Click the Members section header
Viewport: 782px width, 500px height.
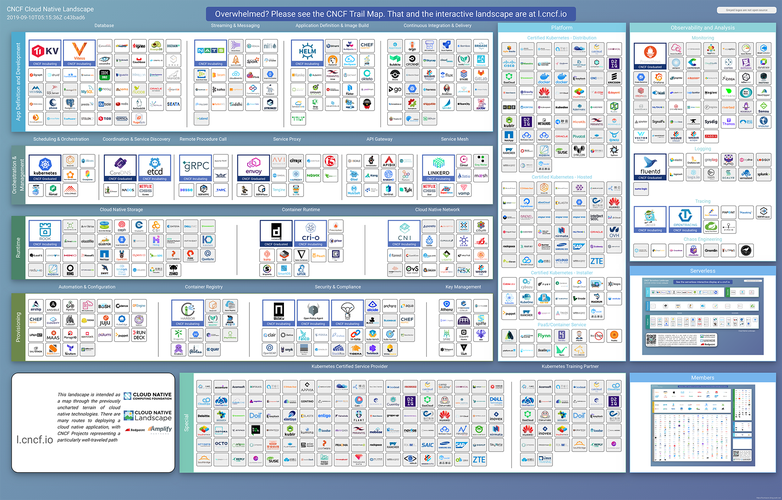703,377
